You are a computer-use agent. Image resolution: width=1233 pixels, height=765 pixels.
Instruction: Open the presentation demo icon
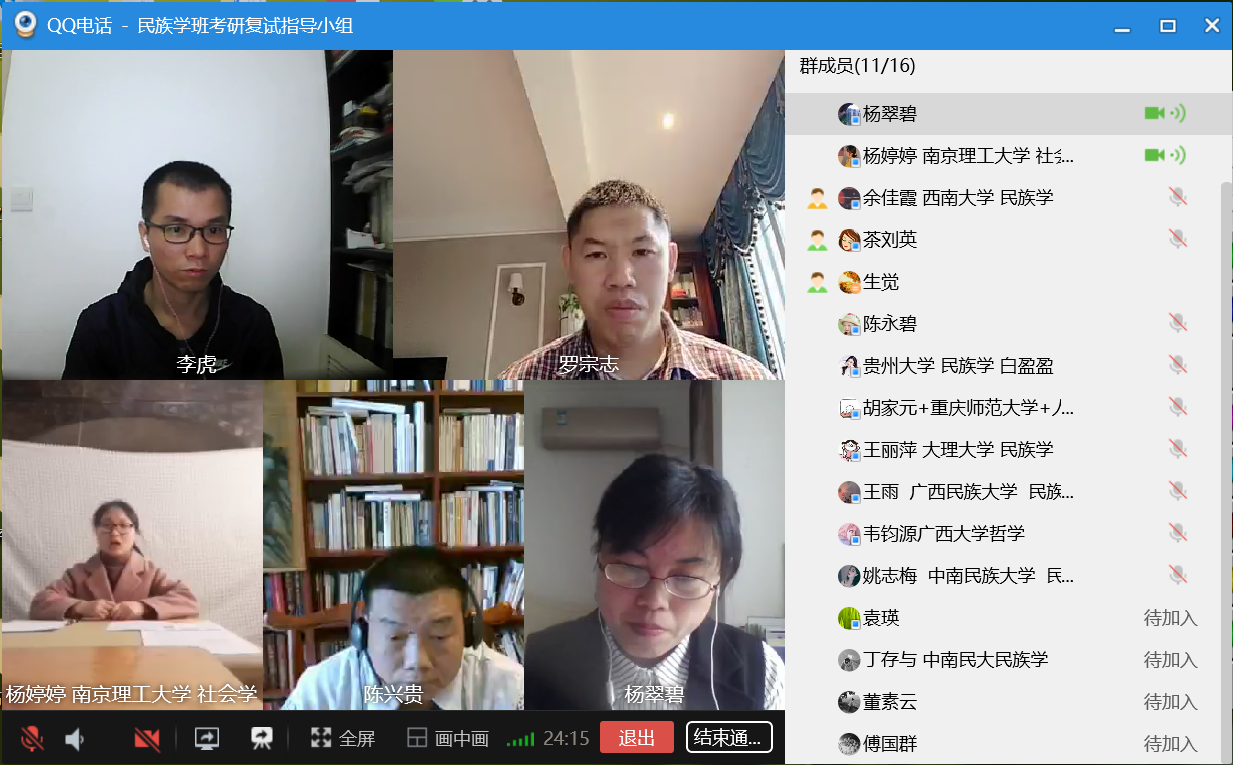[x=262, y=739]
